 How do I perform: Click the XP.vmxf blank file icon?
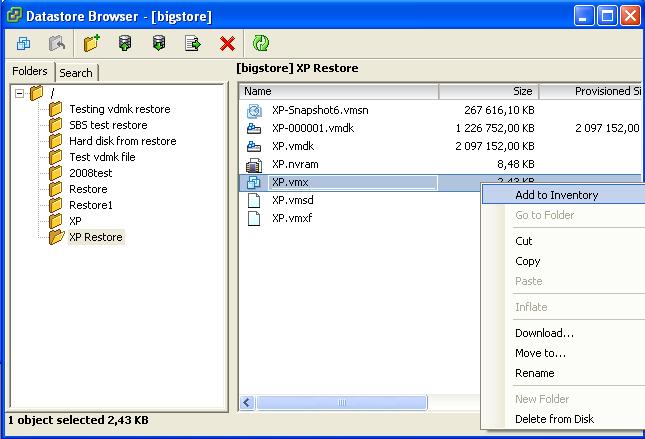254,218
